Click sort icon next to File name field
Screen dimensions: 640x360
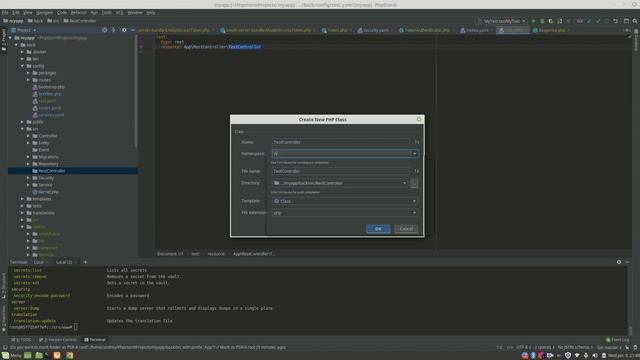pos(416,171)
